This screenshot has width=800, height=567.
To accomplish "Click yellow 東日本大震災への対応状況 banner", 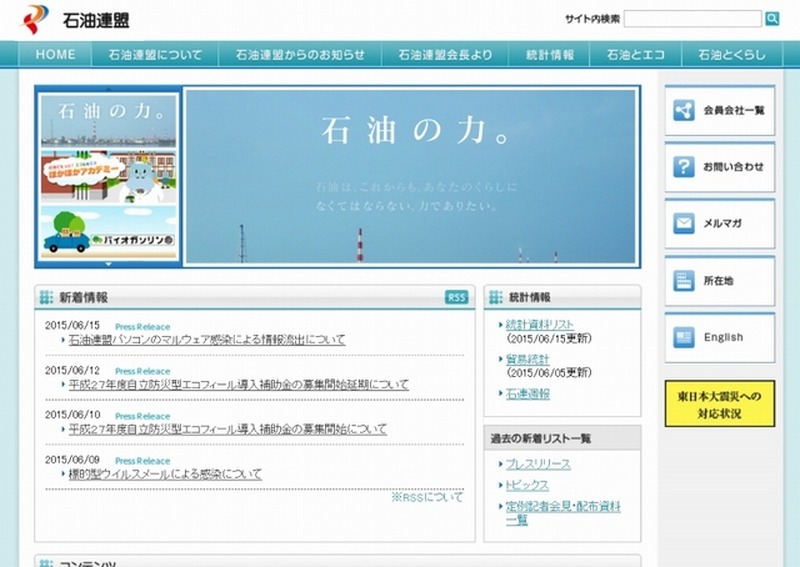I will [719, 404].
